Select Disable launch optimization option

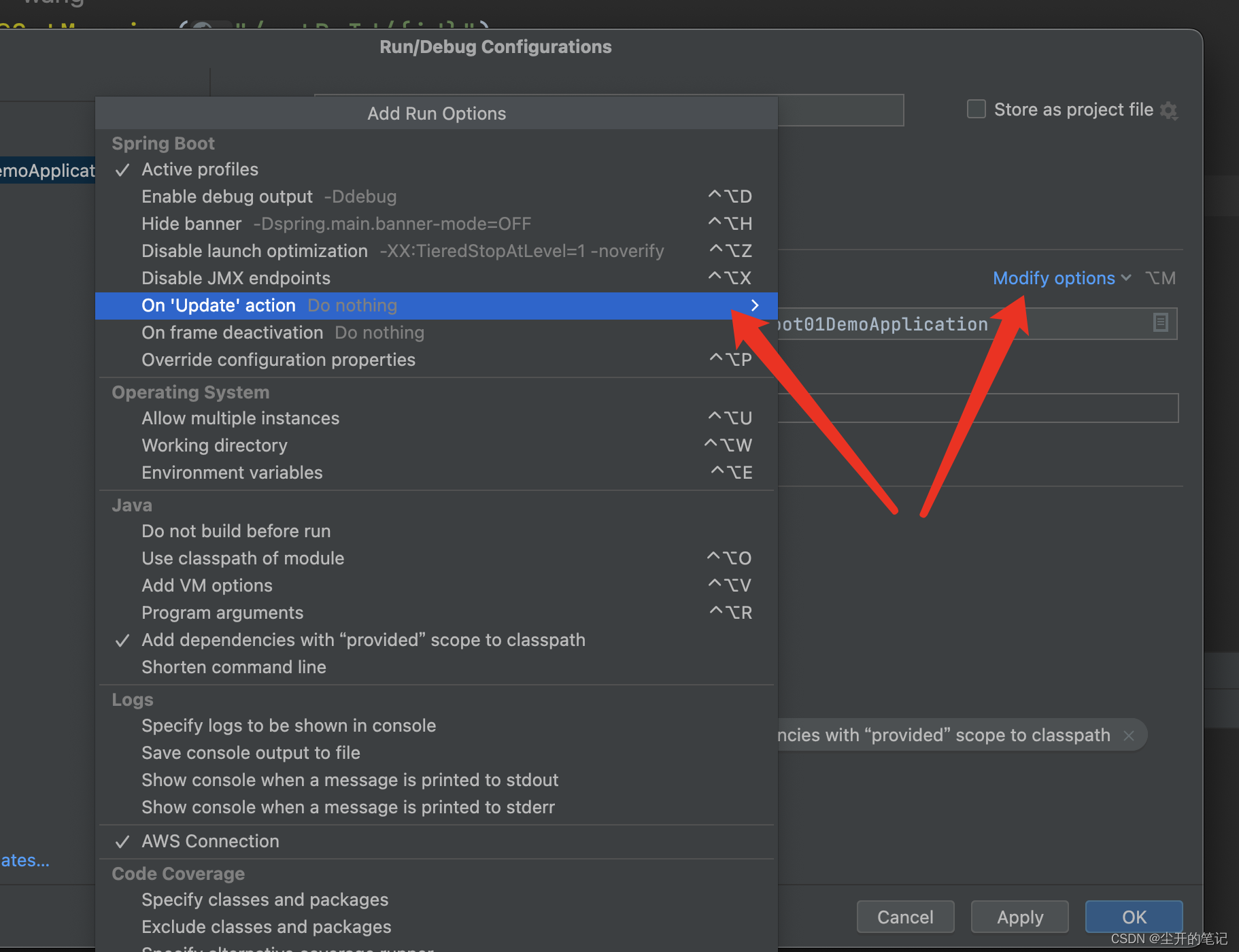click(437, 251)
